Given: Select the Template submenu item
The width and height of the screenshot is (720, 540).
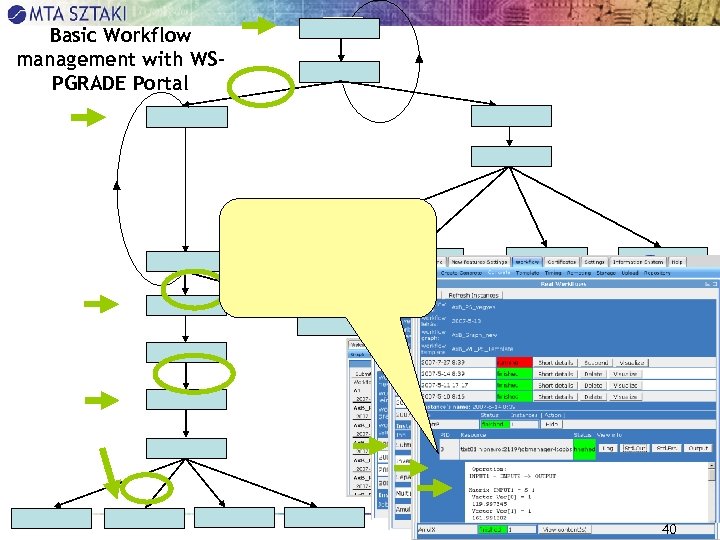Looking at the screenshot, I should tap(527, 273).
